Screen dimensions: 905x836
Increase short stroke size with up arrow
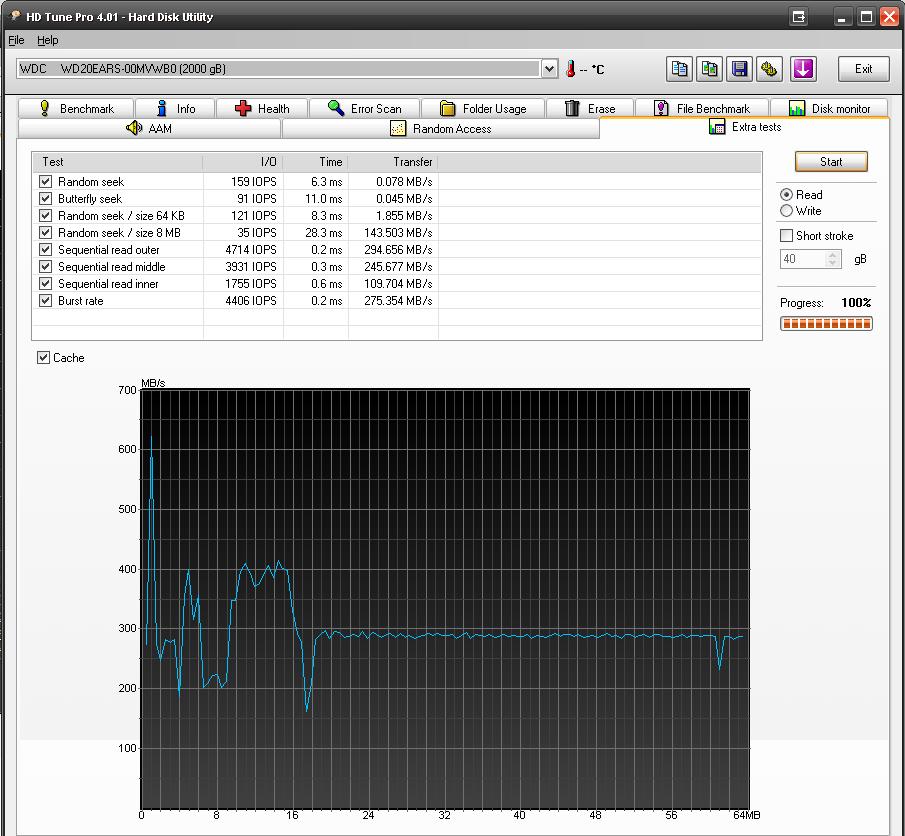click(x=832, y=255)
